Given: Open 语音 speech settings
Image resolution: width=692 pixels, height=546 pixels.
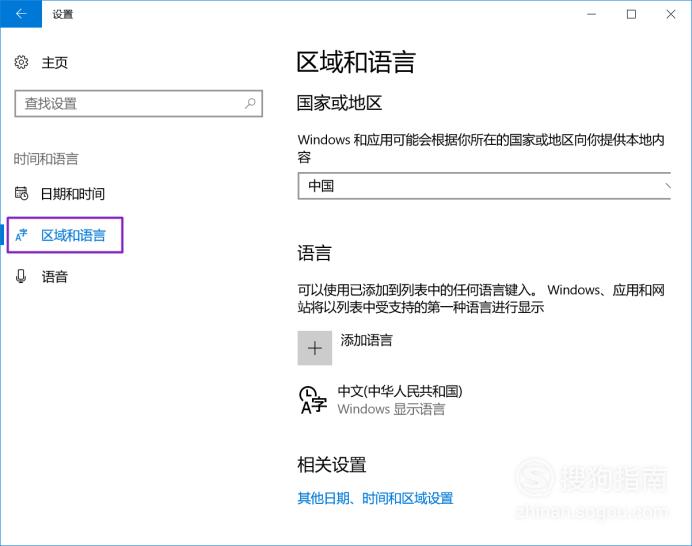Looking at the screenshot, I should 54,277.
